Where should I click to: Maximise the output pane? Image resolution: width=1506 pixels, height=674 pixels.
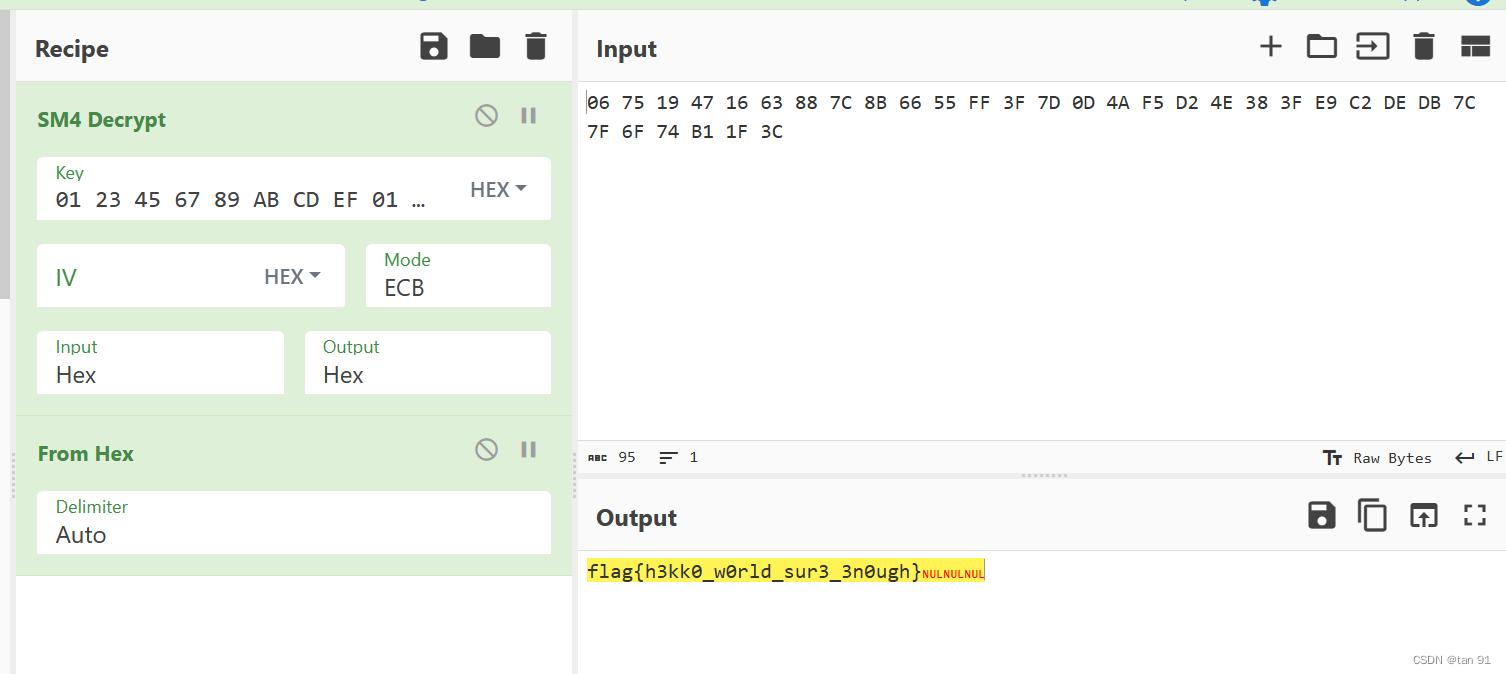1475,515
